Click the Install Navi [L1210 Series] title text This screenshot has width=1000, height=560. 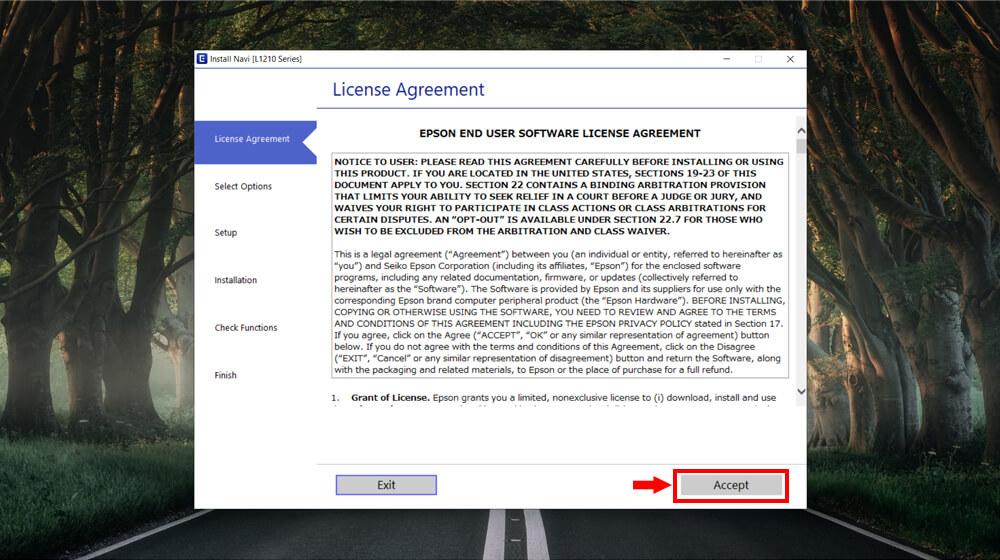coord(256,59)
